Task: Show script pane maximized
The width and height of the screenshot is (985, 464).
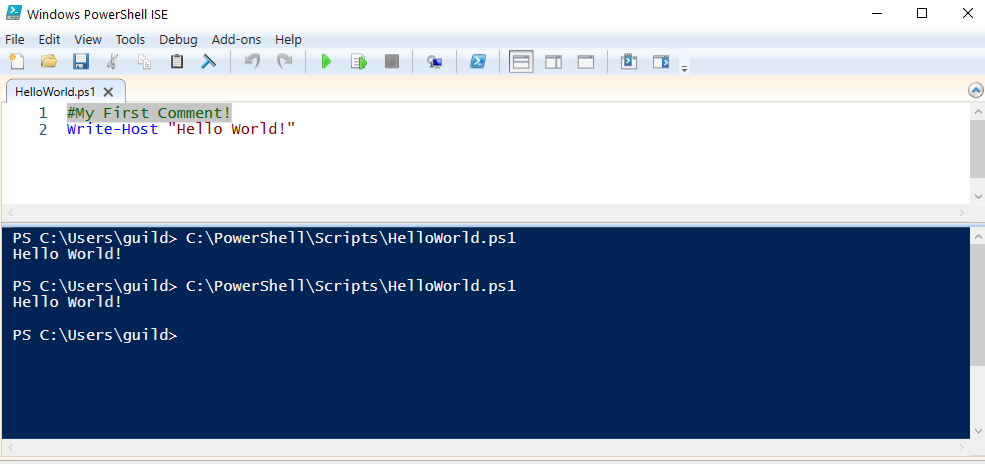Action: coord(585,62)
